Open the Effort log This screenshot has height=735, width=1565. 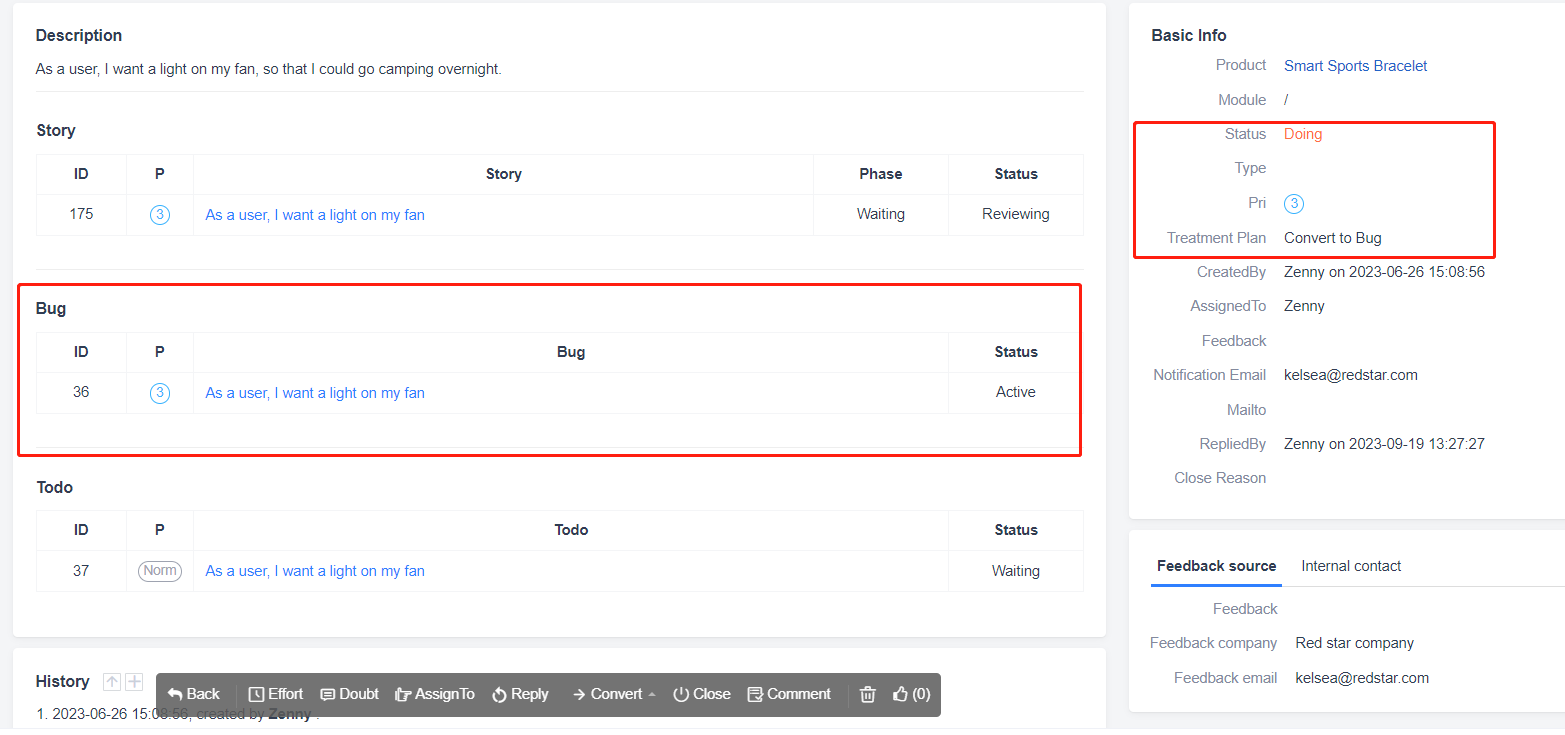tap(275, 694)
